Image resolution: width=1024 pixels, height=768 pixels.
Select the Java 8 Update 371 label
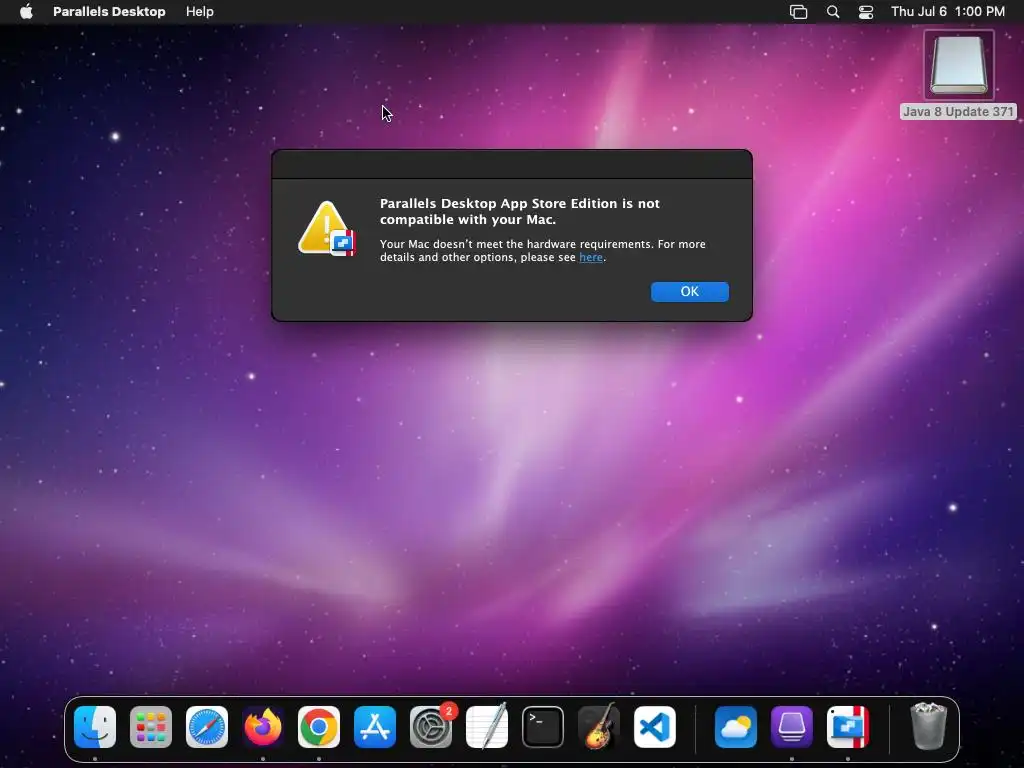tap(958, 112)
